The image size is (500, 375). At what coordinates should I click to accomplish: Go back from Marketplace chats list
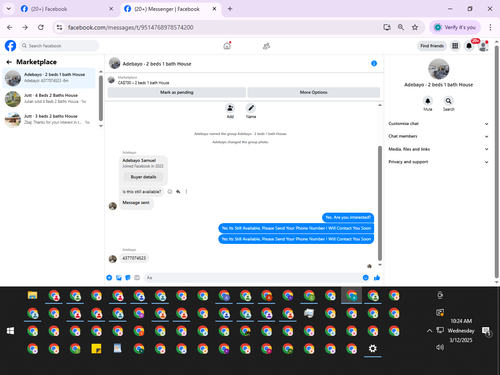[x=9, y=62]
